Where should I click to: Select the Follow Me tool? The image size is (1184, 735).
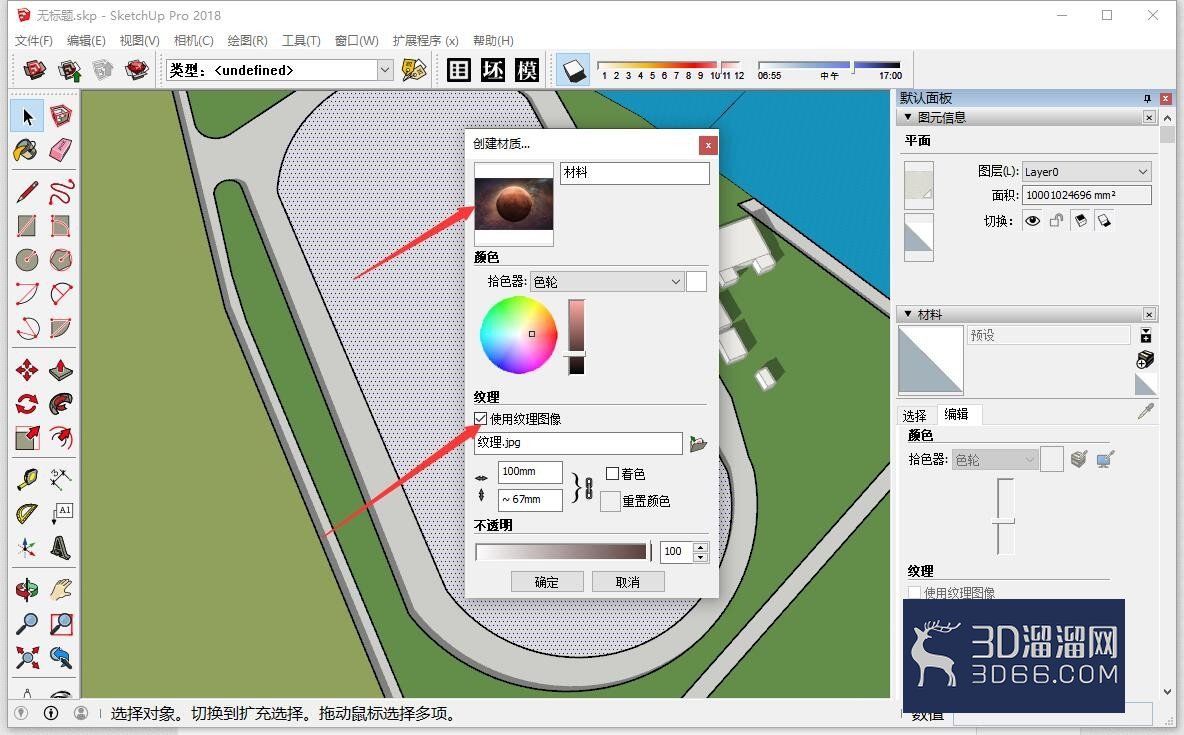coord(60,403)
